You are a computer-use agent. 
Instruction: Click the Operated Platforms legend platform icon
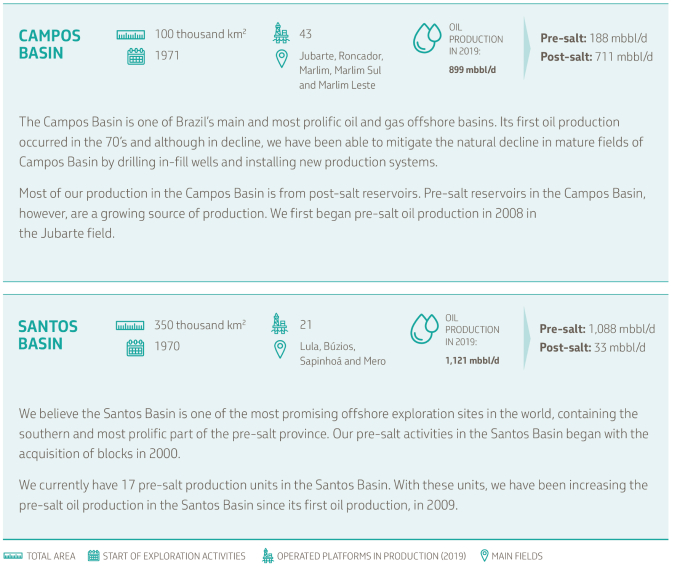pyautogui.click(x=267, y=556)
